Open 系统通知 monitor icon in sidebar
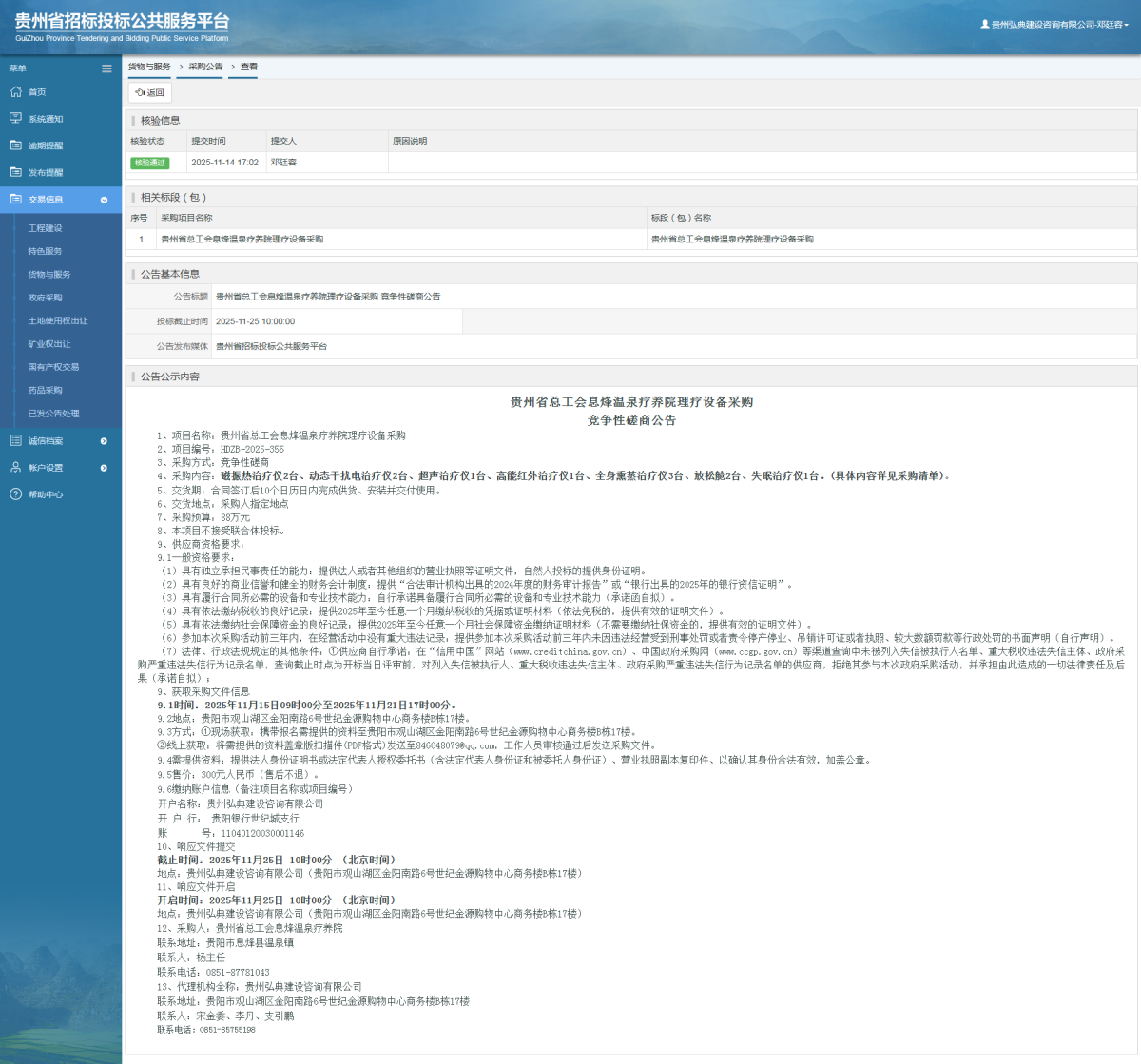Image resolution: width=1141 pixels, height=1064 pixels. click(x=15, y=119)
